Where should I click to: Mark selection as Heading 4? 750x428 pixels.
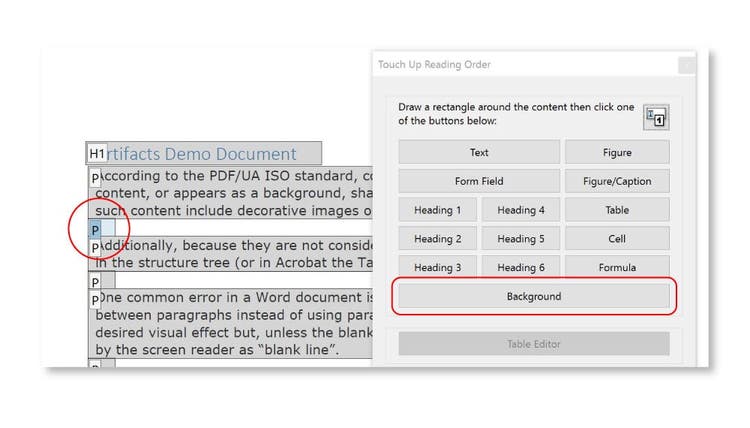tap(521, 210)
